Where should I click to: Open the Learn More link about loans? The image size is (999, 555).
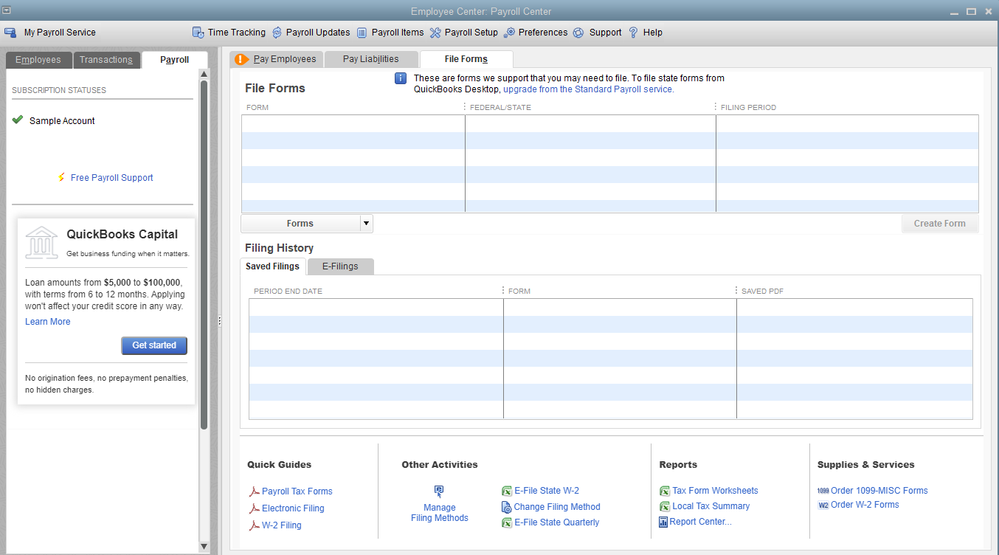click(x=48, y=322)
